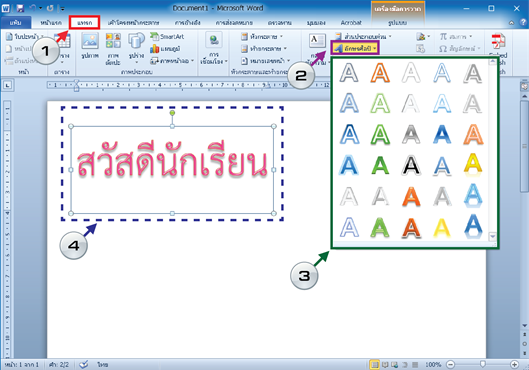Switch to the Acrobat ribbon tab
The width and height of the screenshot is (529, 370).
351,23
